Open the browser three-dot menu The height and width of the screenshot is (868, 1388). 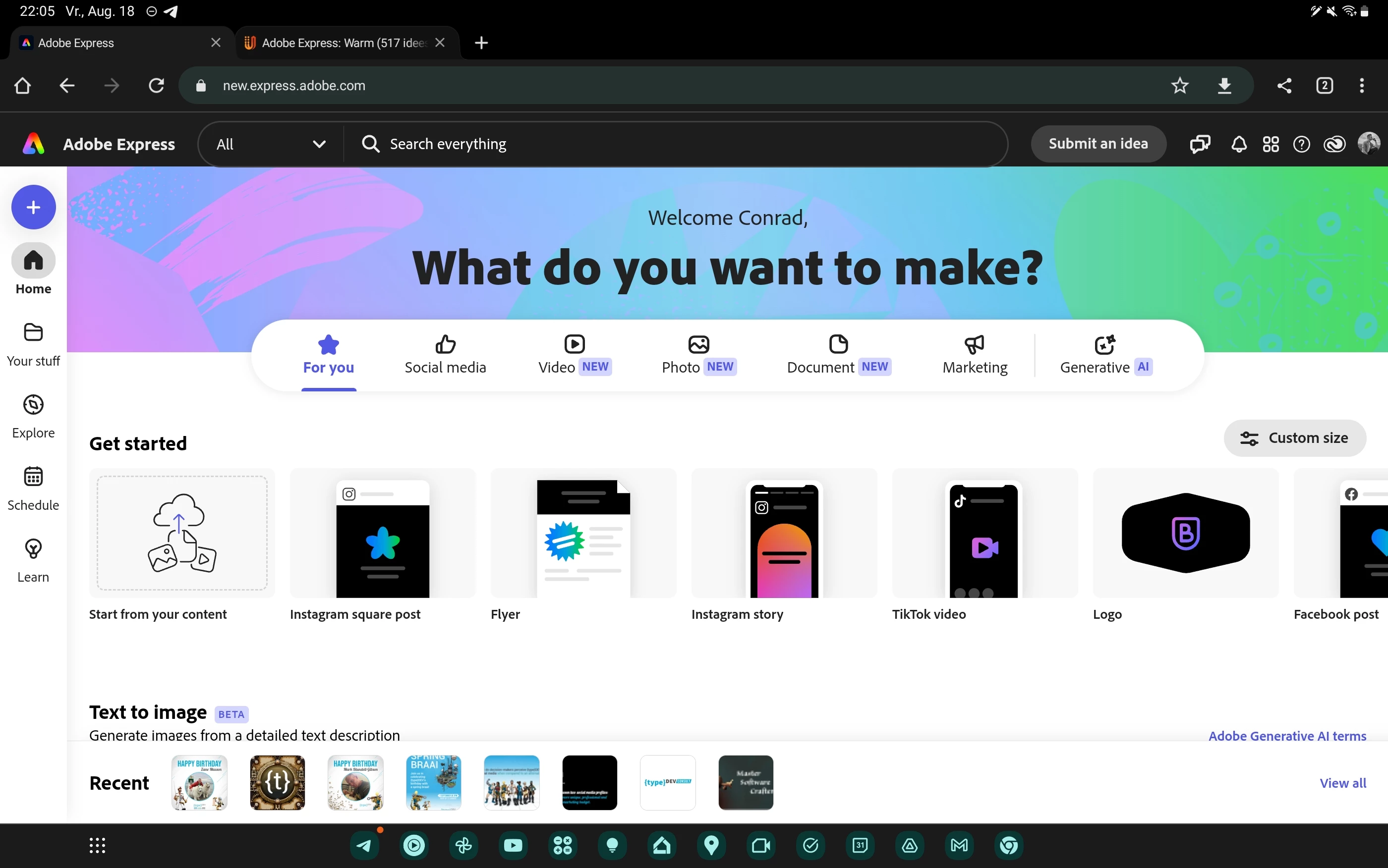click(x=1362, y=86)
